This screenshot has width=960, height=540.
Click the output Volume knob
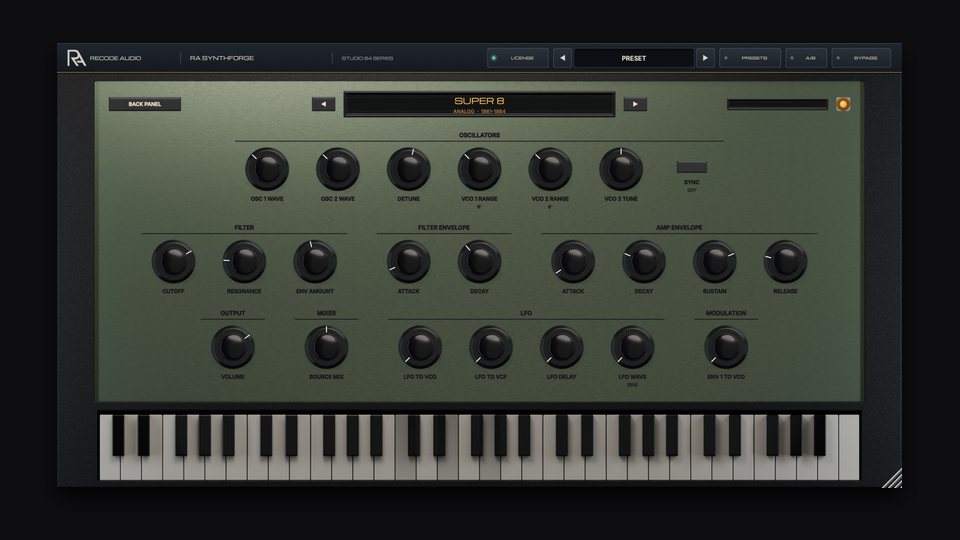tap(233, 347)
